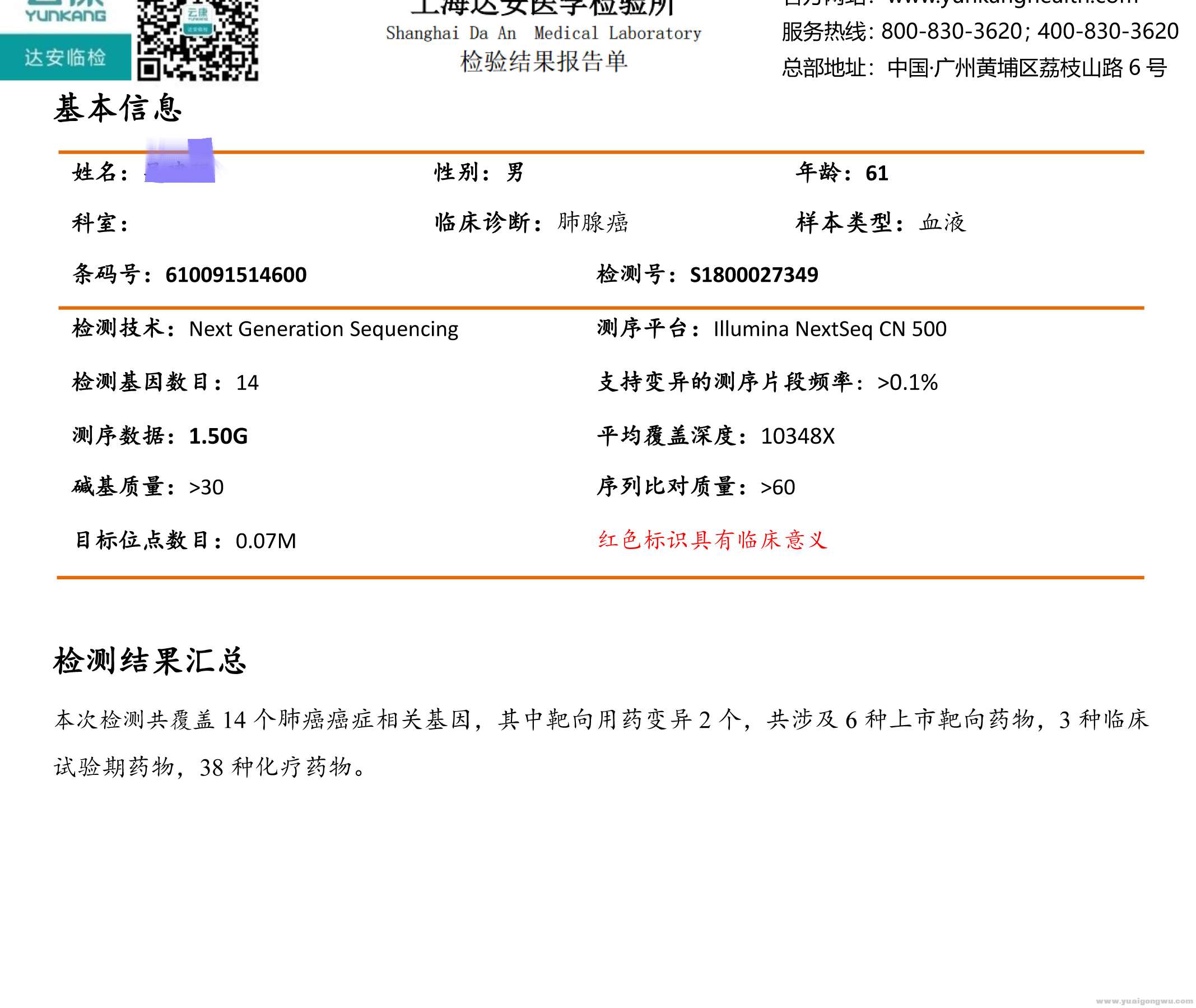1196x1008 pixels.
Task: Click the 平均覆盖深度 label
Action: [672, 436]
